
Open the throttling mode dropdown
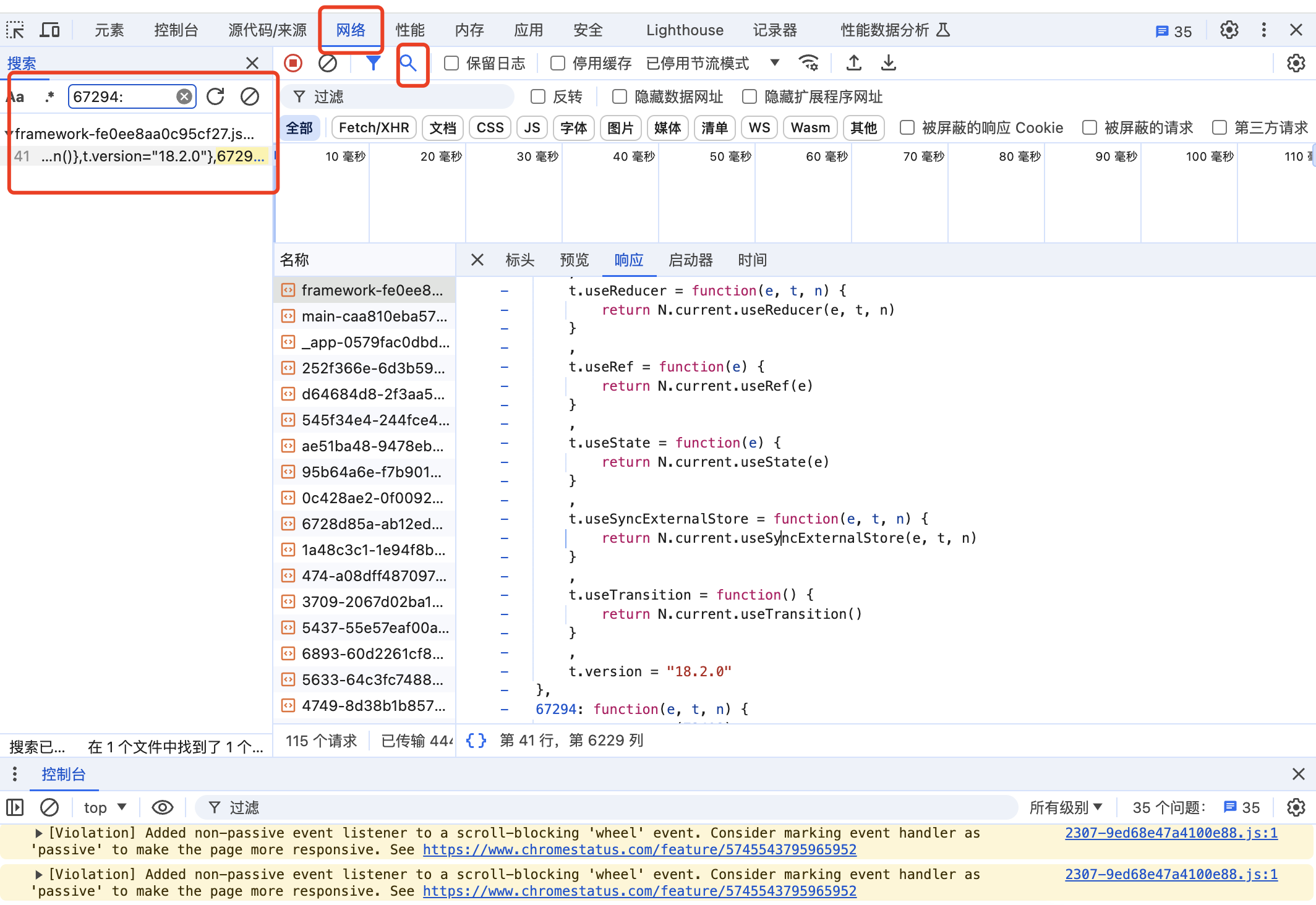(x=712, y=63)
